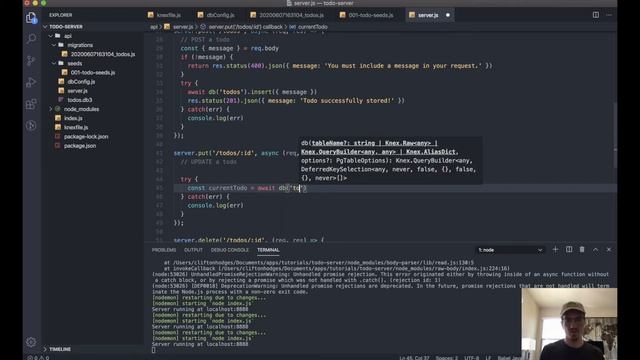Viewport: 640px width, 360px height.
Task: Click the LF end-of-line status item
Action: (x=489, y=358)
